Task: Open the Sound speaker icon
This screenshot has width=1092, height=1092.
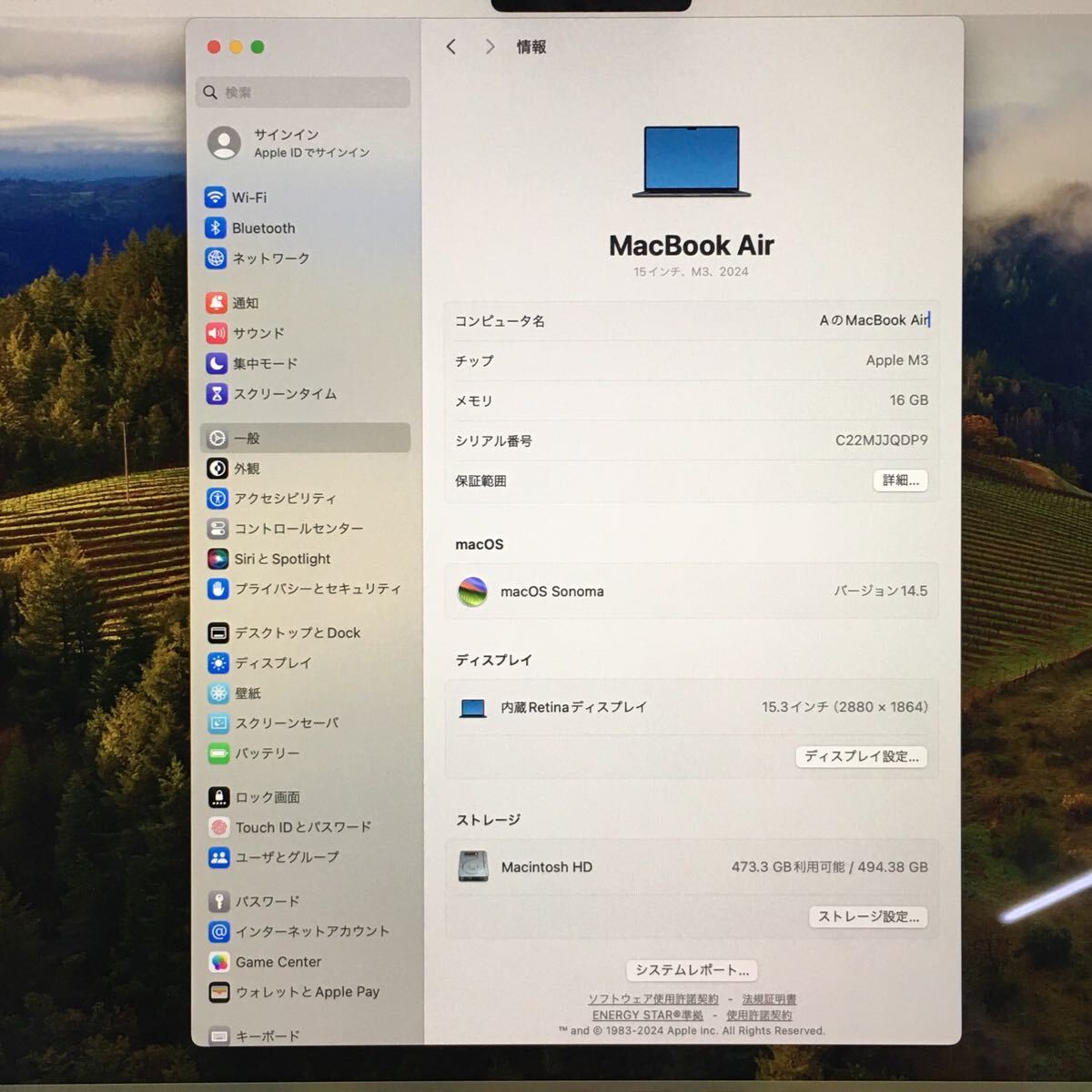Action: [x=217, y=333]
